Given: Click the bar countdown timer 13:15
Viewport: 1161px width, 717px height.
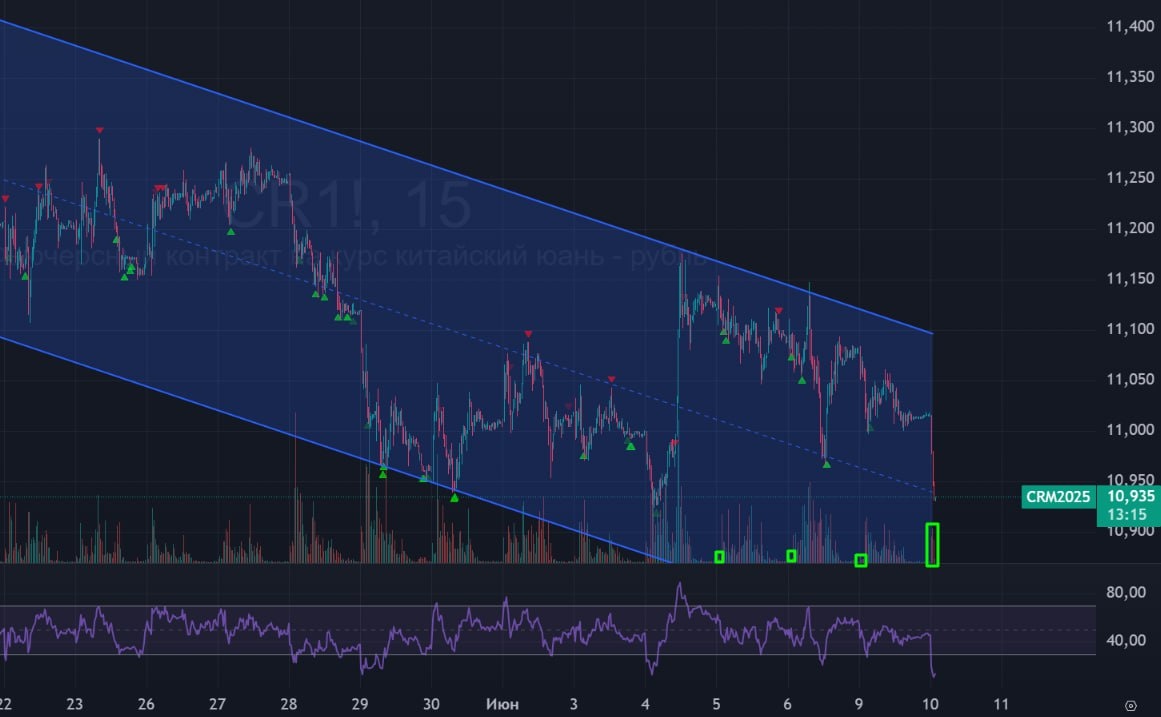Looking at the screenshot, I should [1127, 515].
